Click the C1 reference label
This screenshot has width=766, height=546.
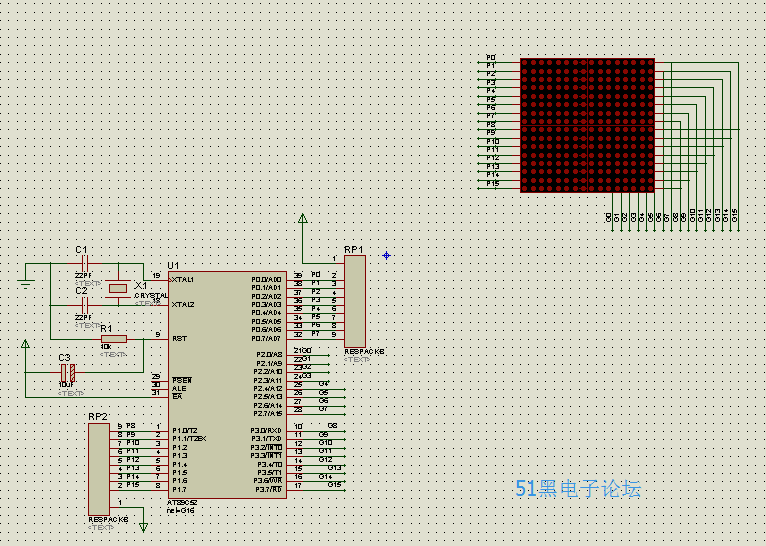tap(81, 250)
